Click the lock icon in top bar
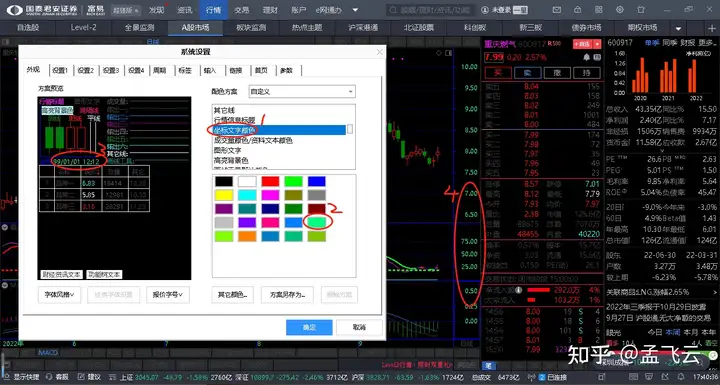Screen dimensions: 720x385 tap(578, 10)
